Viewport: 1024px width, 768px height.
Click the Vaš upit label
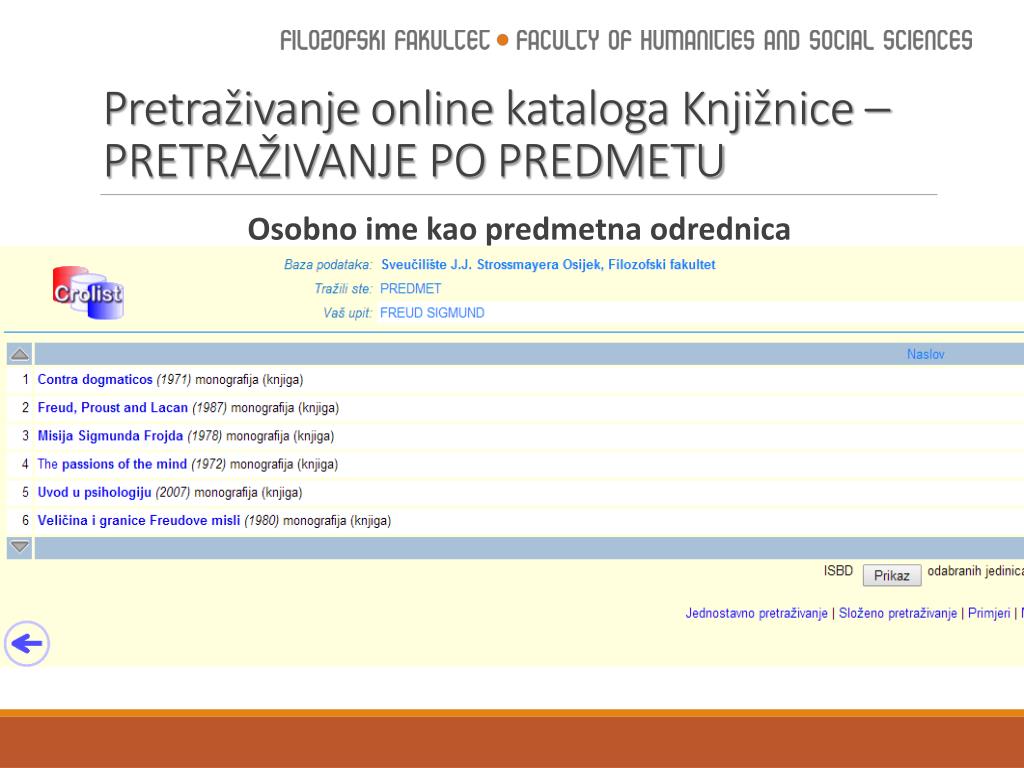[347, 313]
